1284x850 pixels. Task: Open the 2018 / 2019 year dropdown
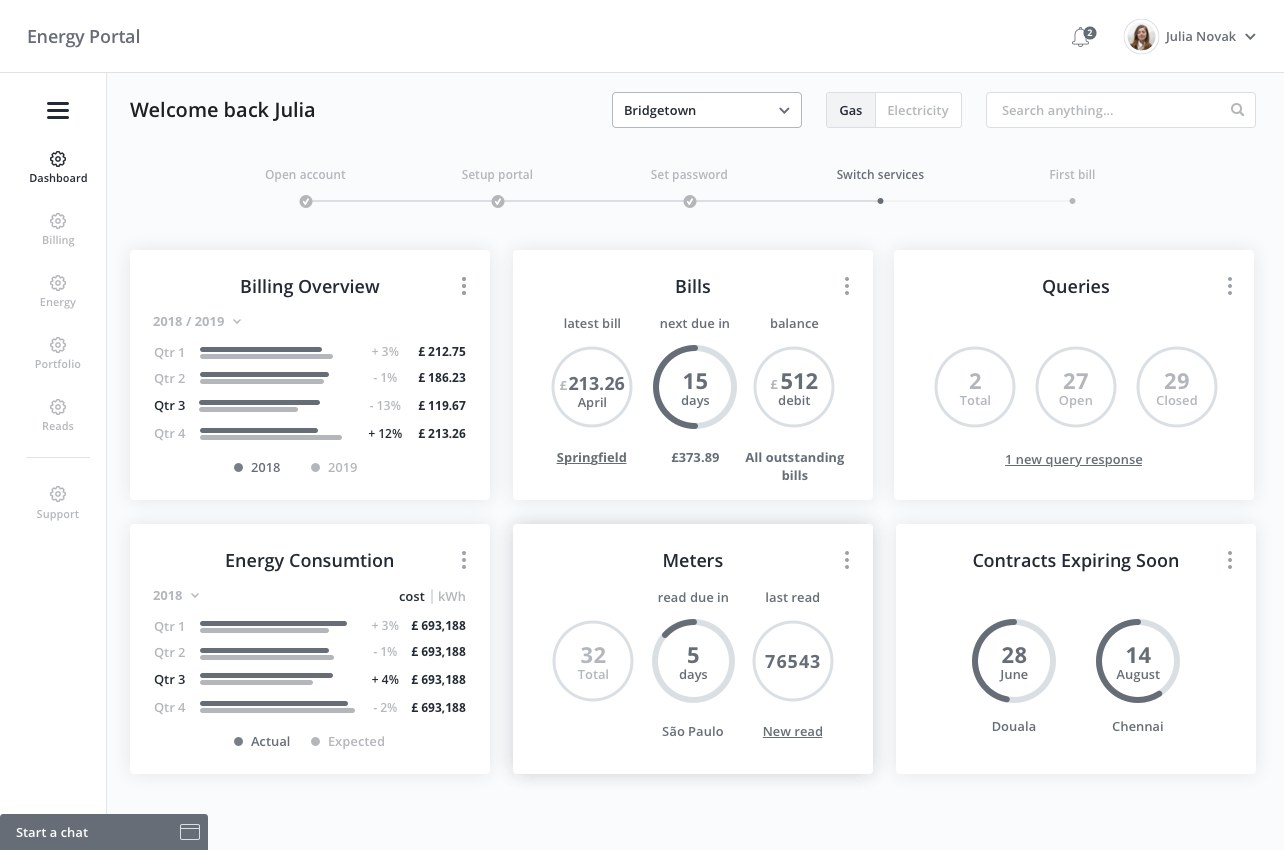197,322
